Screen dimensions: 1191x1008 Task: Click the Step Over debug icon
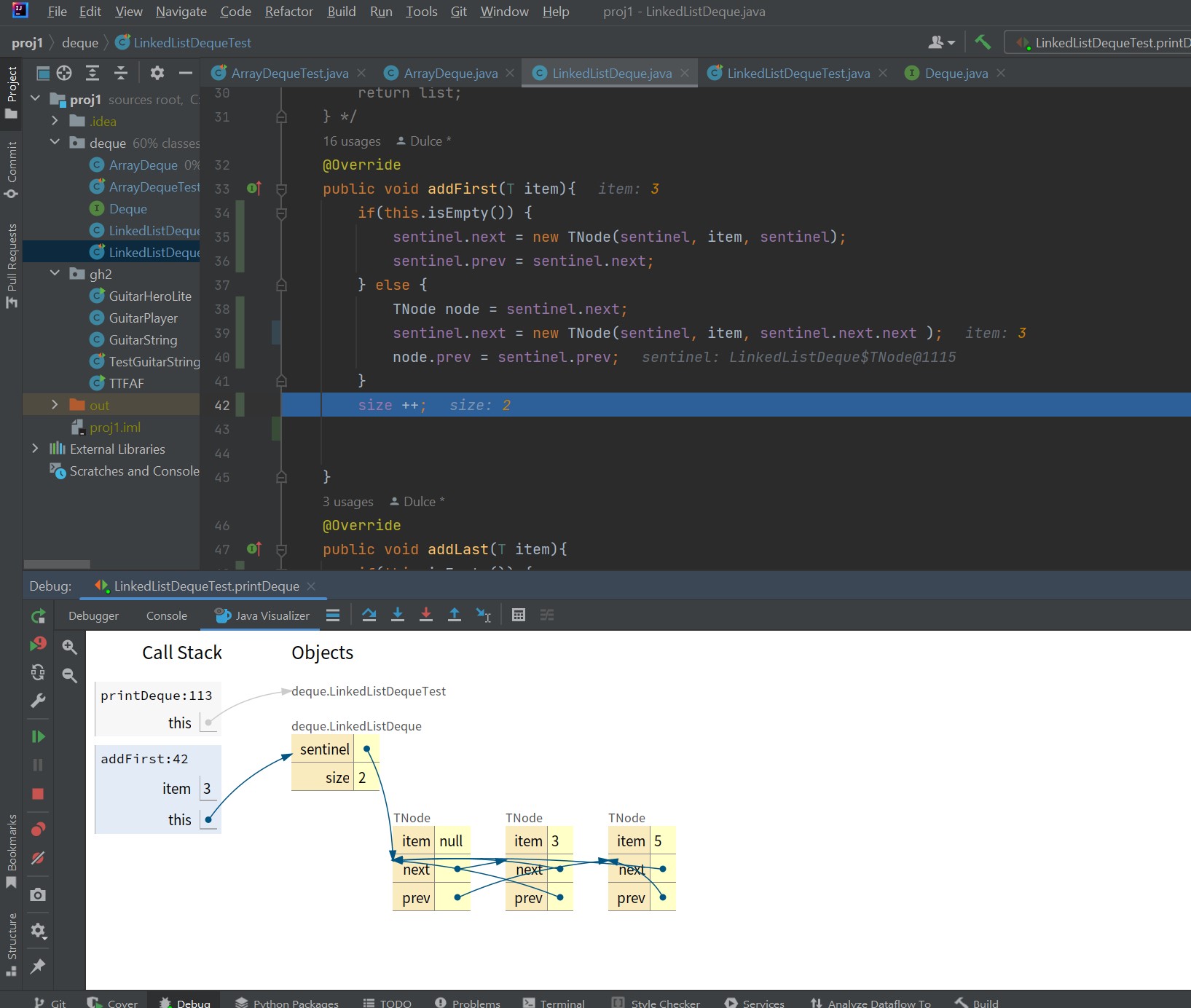(x=369, y=615)
